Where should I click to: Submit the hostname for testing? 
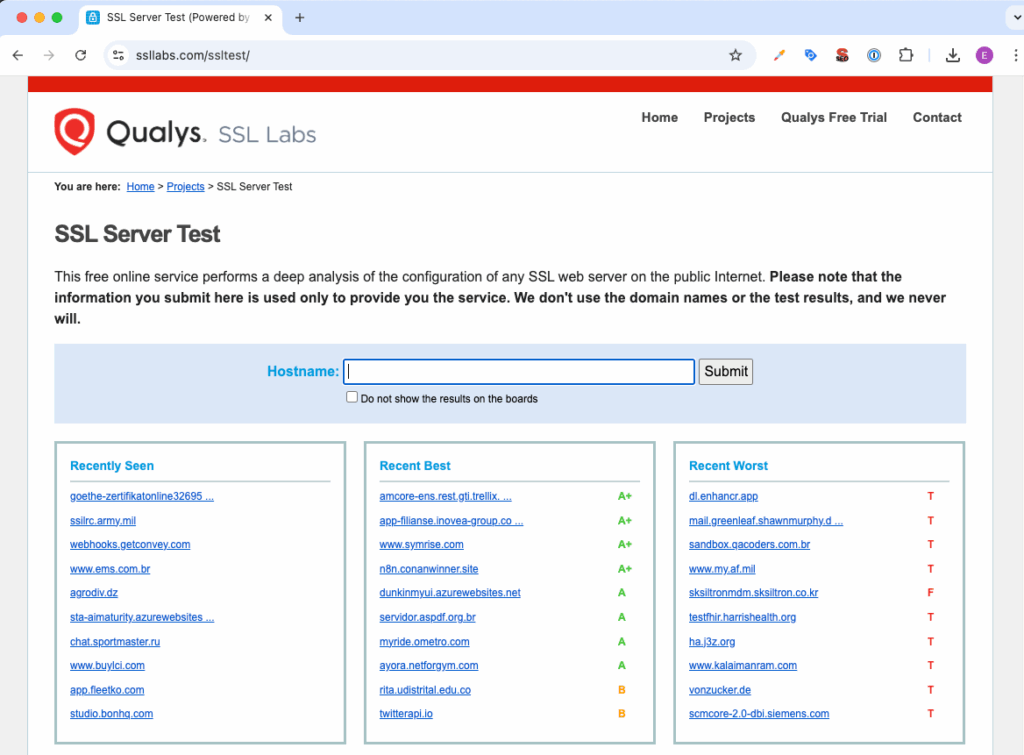click(726, 372)
